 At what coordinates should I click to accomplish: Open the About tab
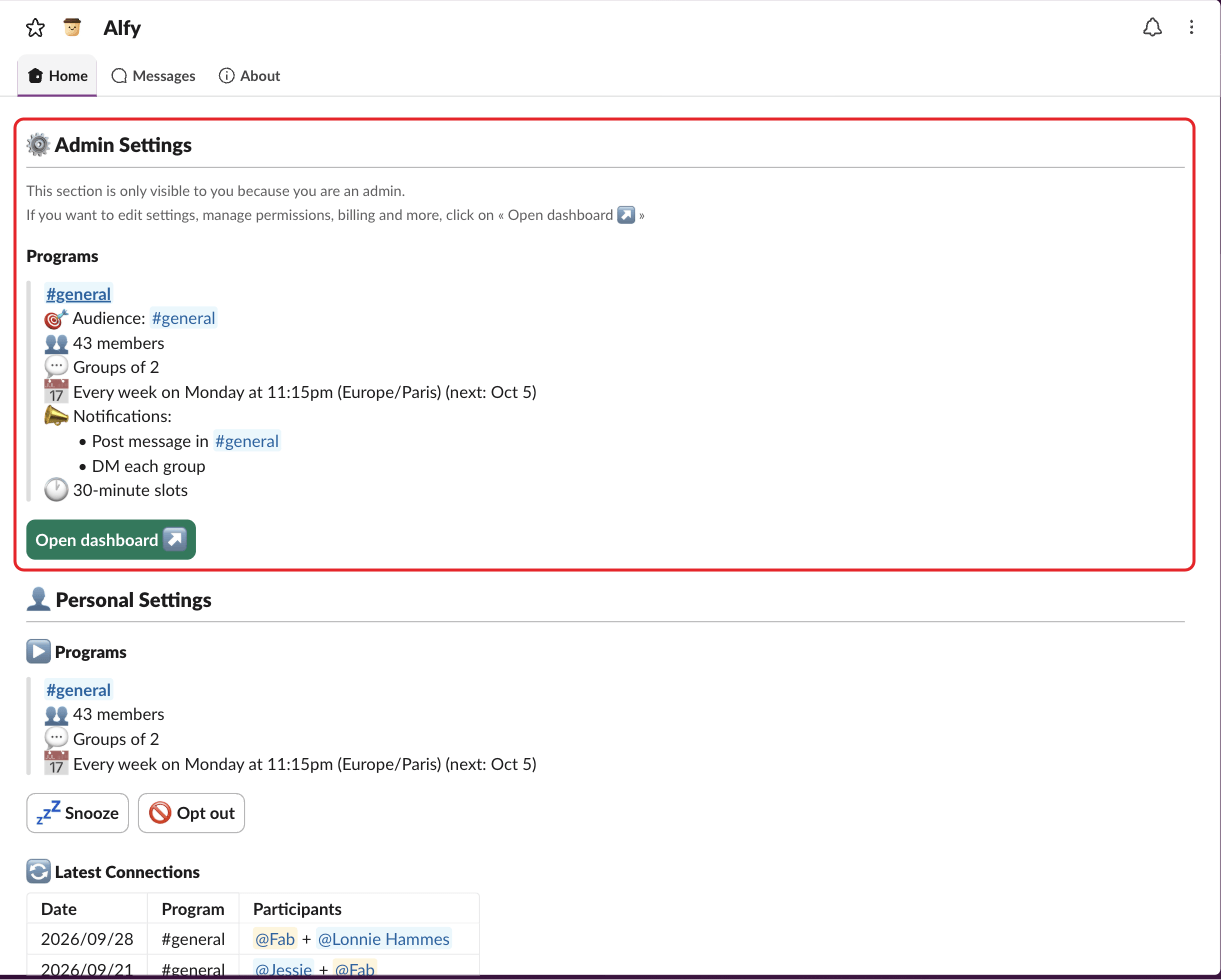click(249, 76)
